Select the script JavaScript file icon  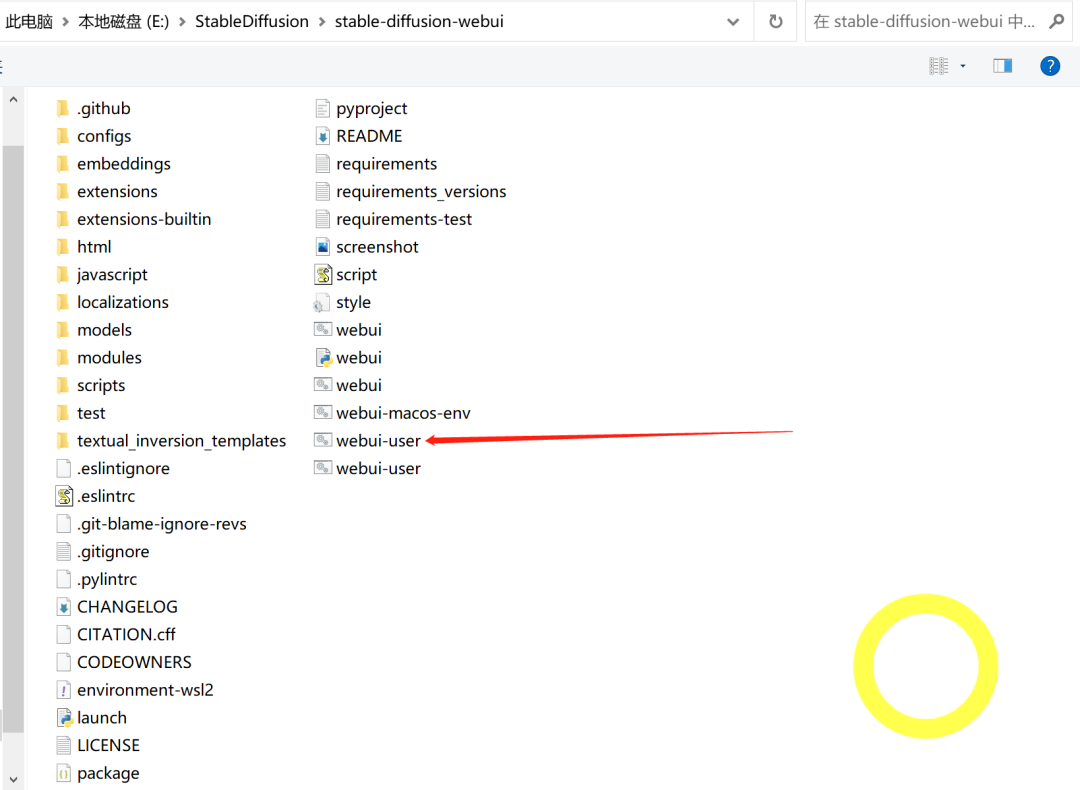click(323, 274)
